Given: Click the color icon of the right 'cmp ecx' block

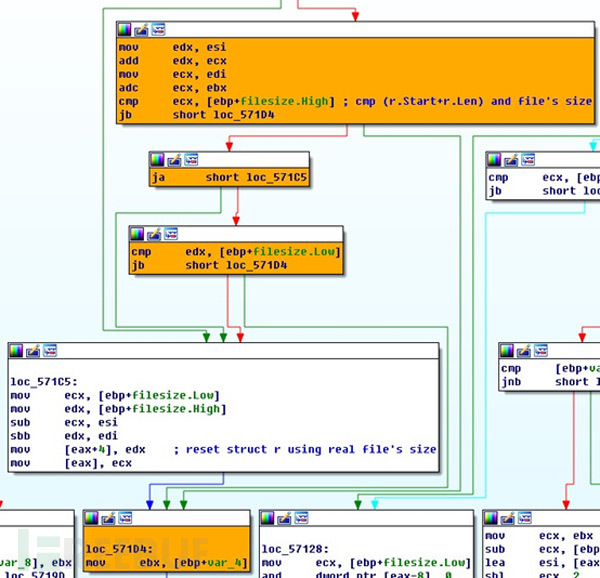Looking at the screenshot, I should tap(494, 160).
